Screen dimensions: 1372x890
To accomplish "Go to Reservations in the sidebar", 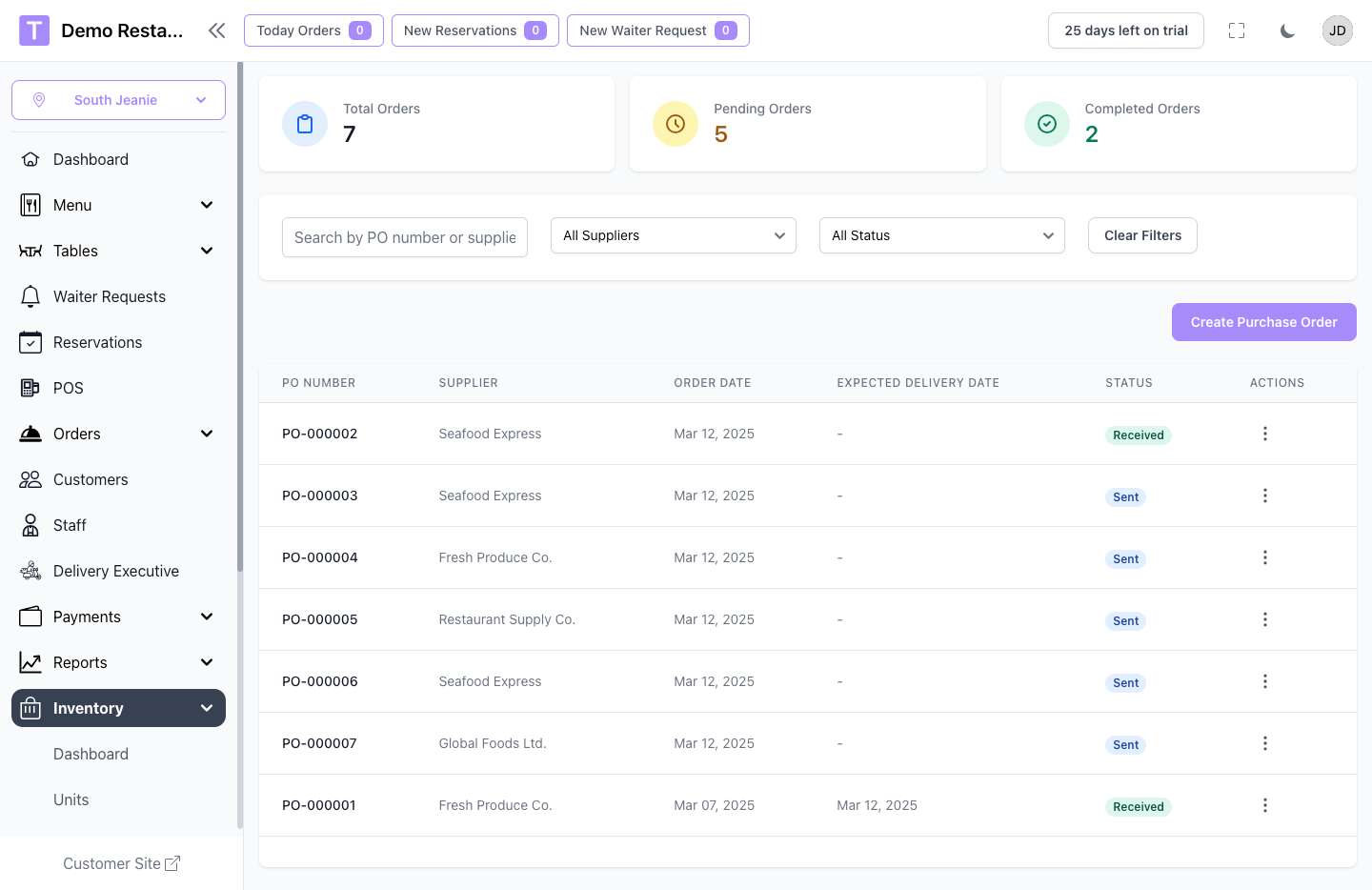I will point(97,342).
